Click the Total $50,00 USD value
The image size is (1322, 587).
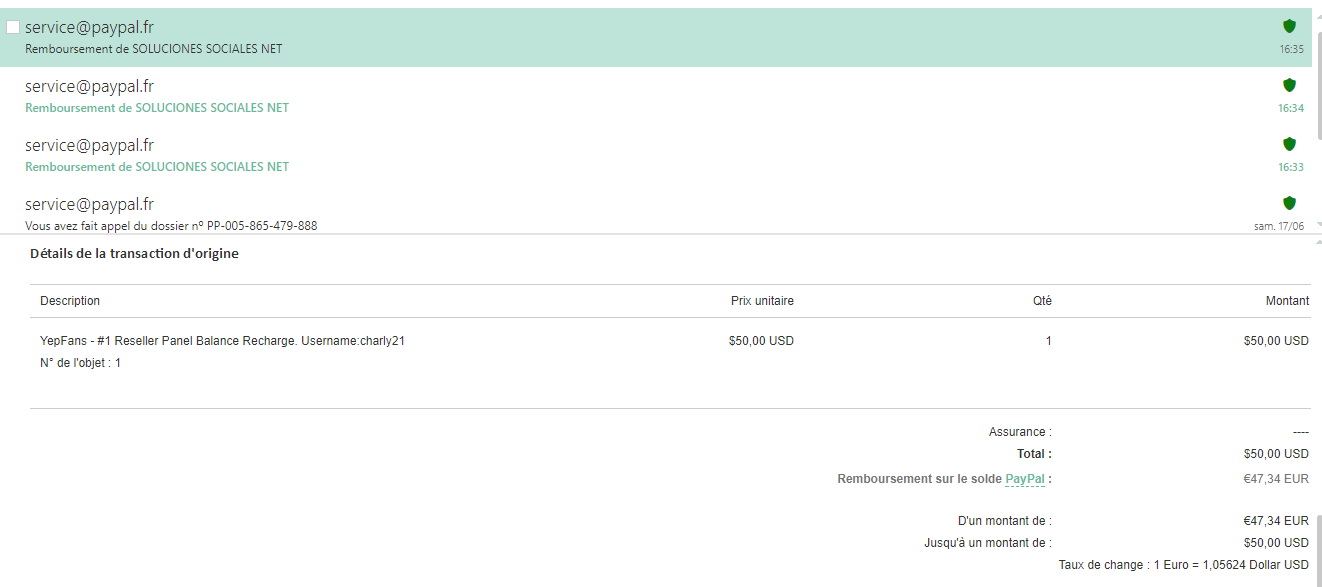pos(1276,454)
